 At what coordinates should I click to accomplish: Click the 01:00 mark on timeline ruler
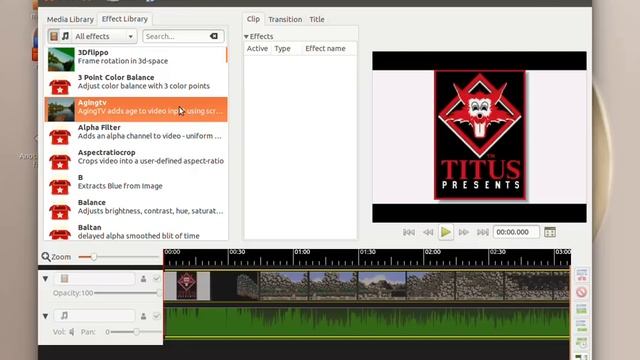302,252
